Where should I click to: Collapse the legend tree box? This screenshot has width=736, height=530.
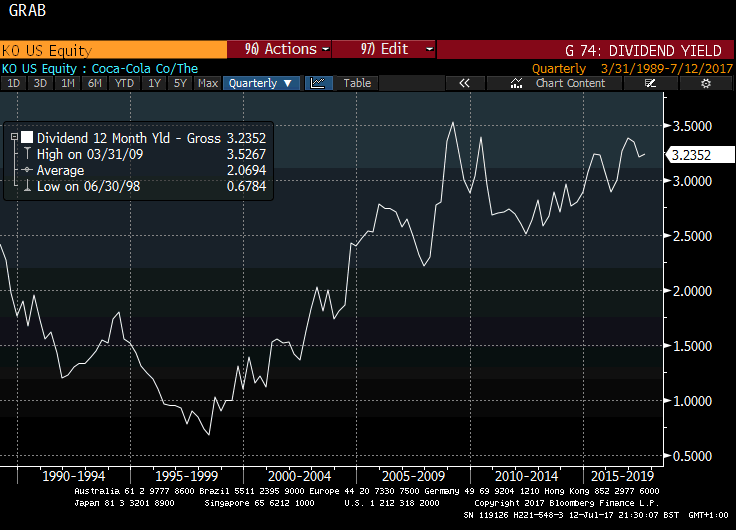[x=13, y=137]
